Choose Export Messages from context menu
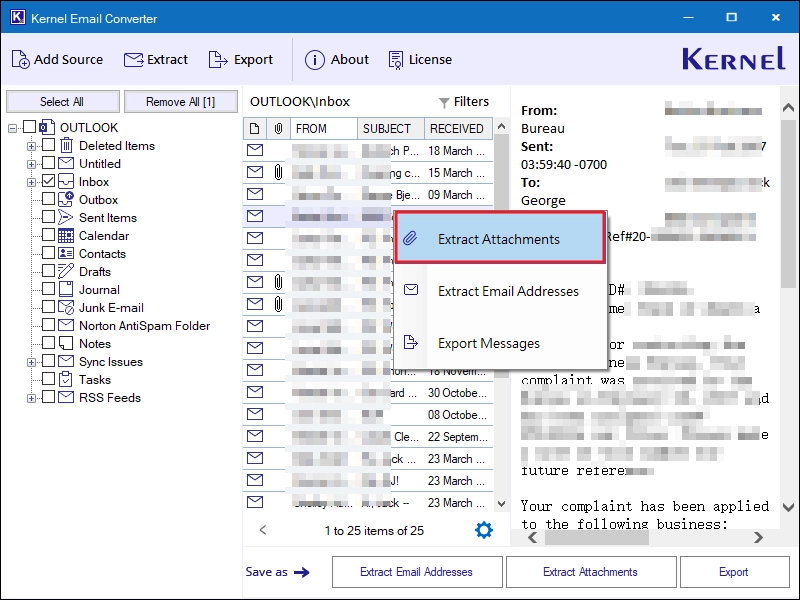Viewport: 800px width, 600px height. point(500,343)
